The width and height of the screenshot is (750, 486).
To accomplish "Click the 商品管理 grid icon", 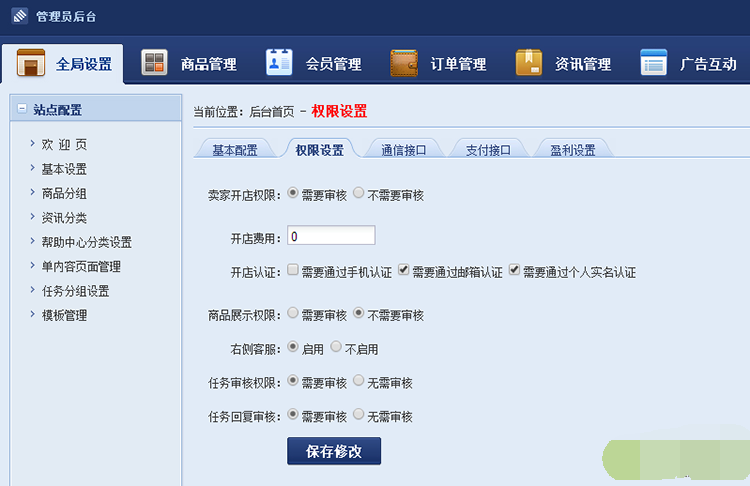I will tap(154, 63).
